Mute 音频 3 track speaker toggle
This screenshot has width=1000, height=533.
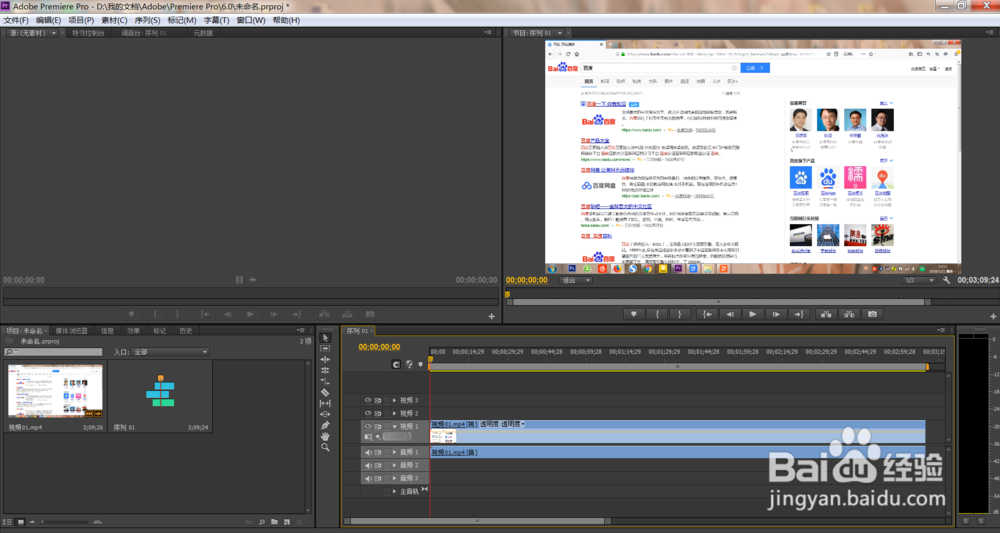(368, 478)
